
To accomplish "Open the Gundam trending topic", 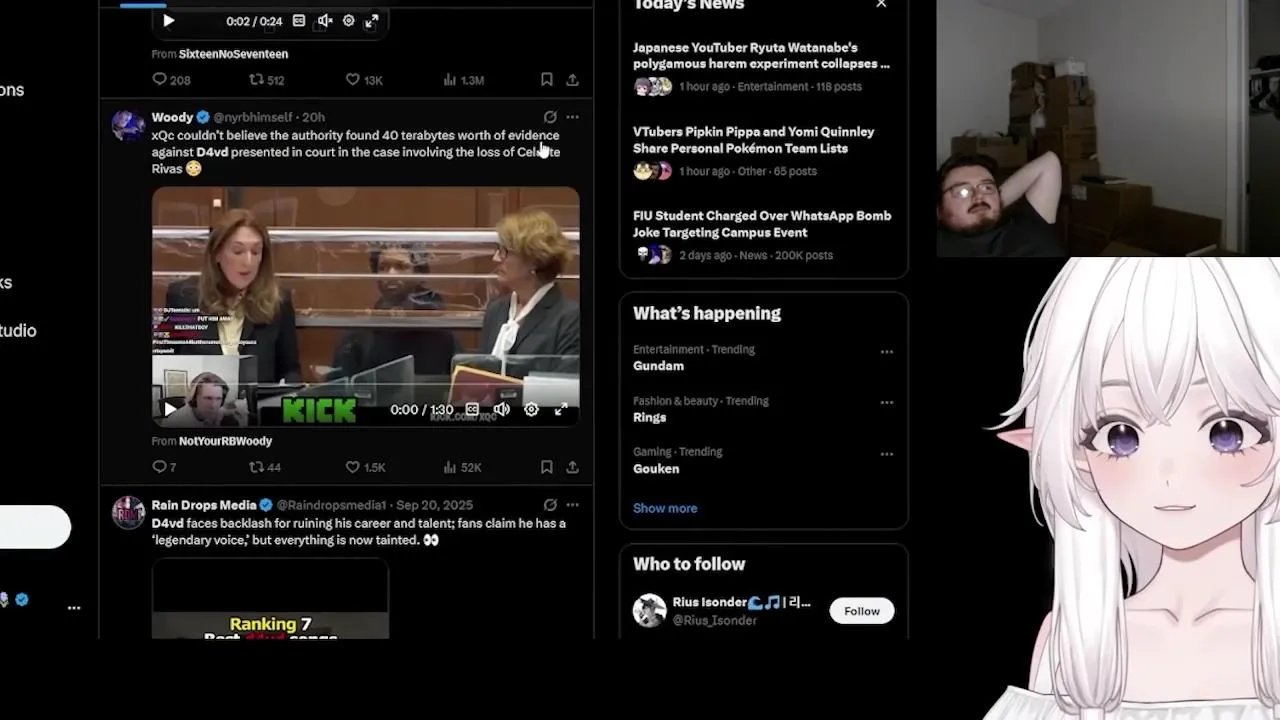I will [x=658, y=366].
